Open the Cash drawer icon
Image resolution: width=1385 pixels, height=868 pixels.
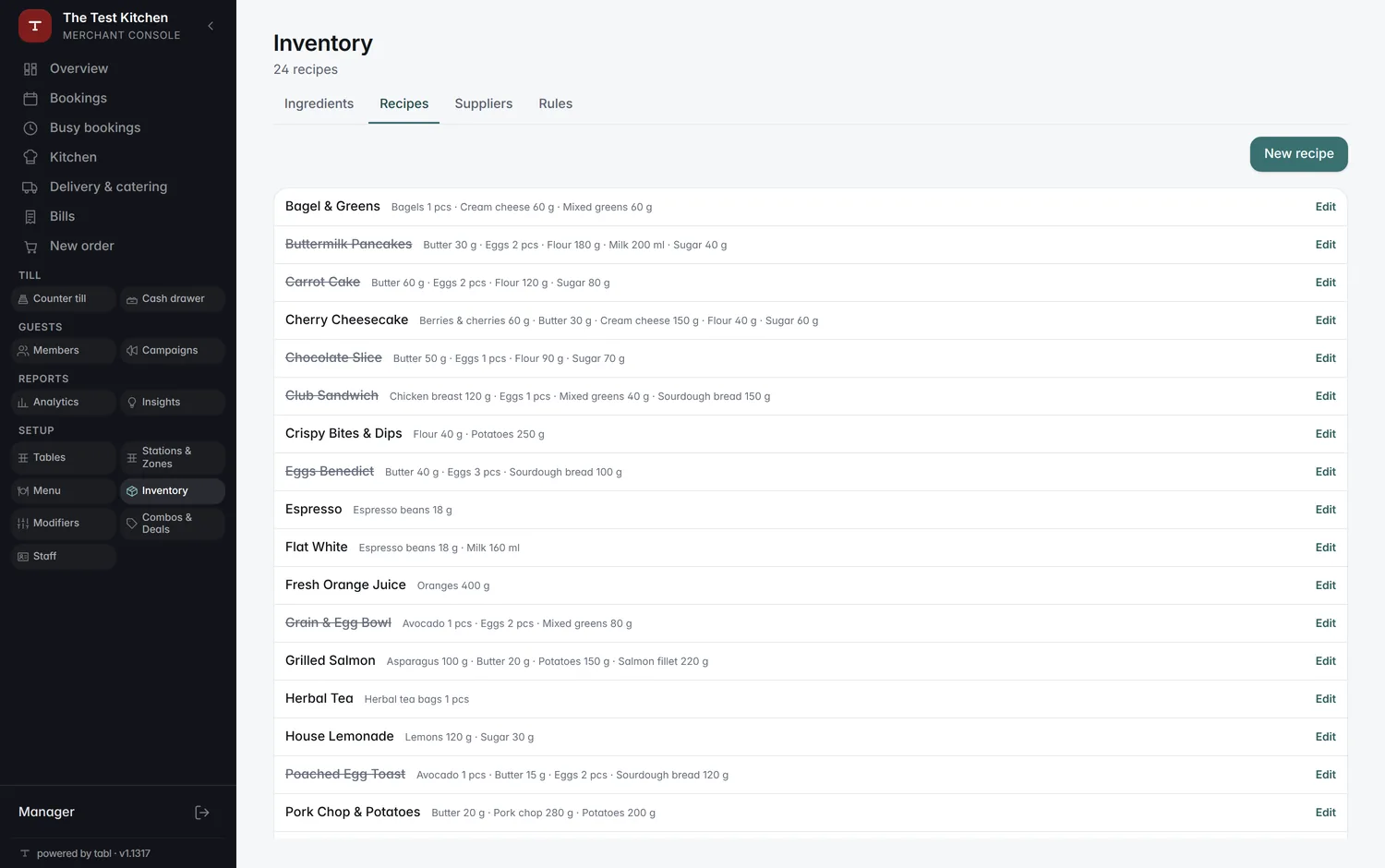click(x=132, y=299)
